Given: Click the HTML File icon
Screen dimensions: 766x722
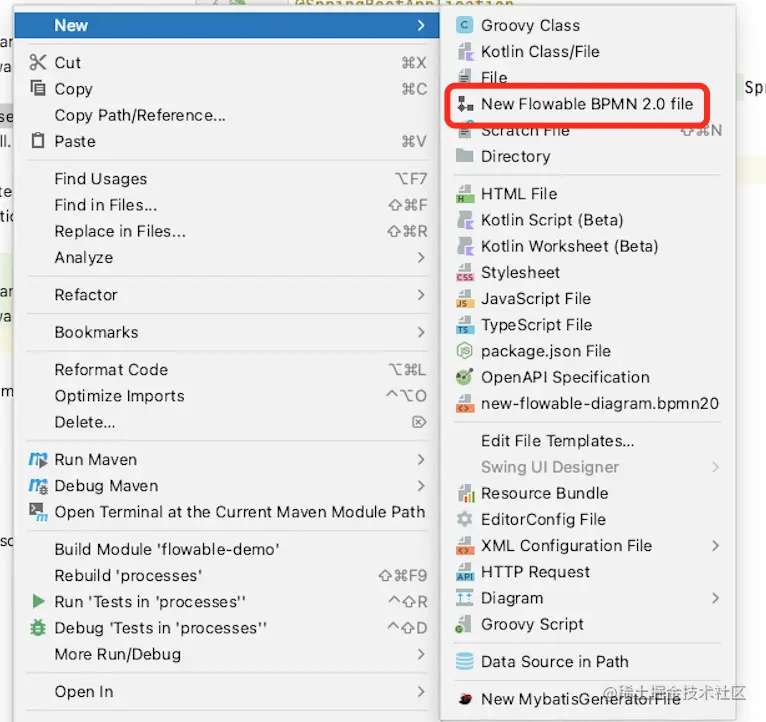Looking at the screenshot, I should (465, 194).
